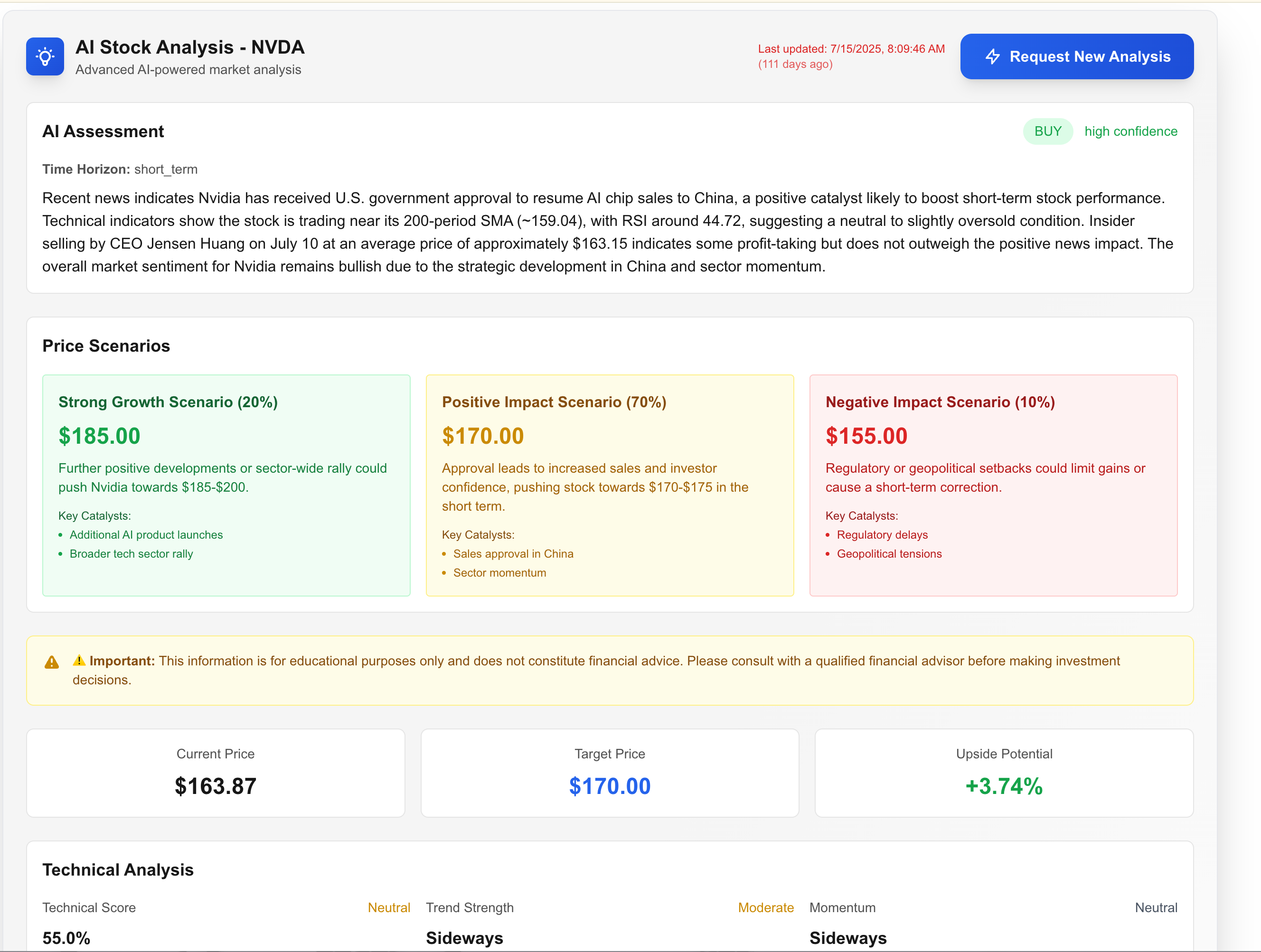Click the Target Price $170.00 value
The height and width of the screenshot is (952, 1261).
coord(610,786)
